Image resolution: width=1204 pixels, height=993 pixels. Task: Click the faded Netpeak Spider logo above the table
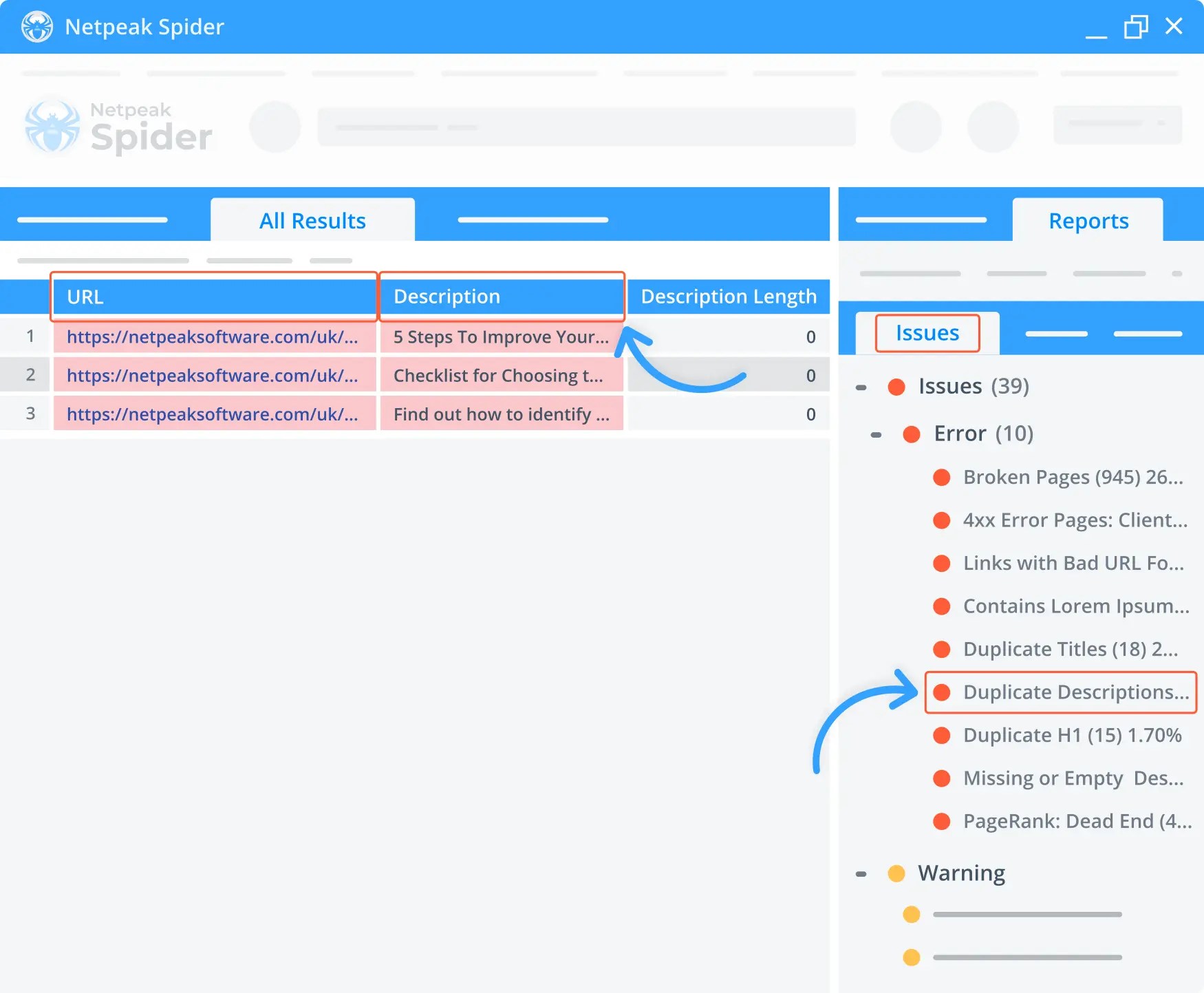tap(118, 125)
